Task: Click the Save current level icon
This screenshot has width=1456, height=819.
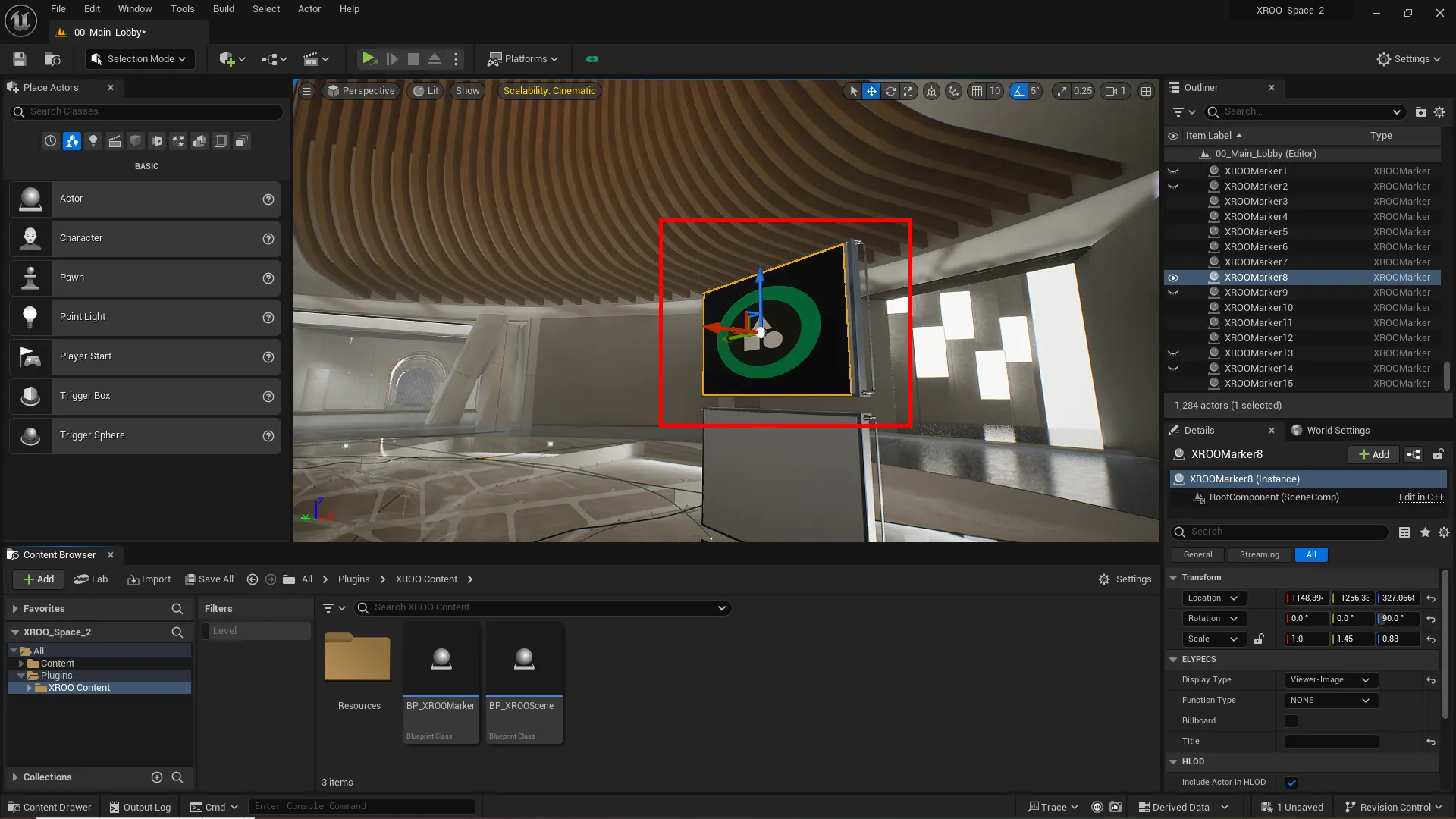Action: click(x=20, y=59)
